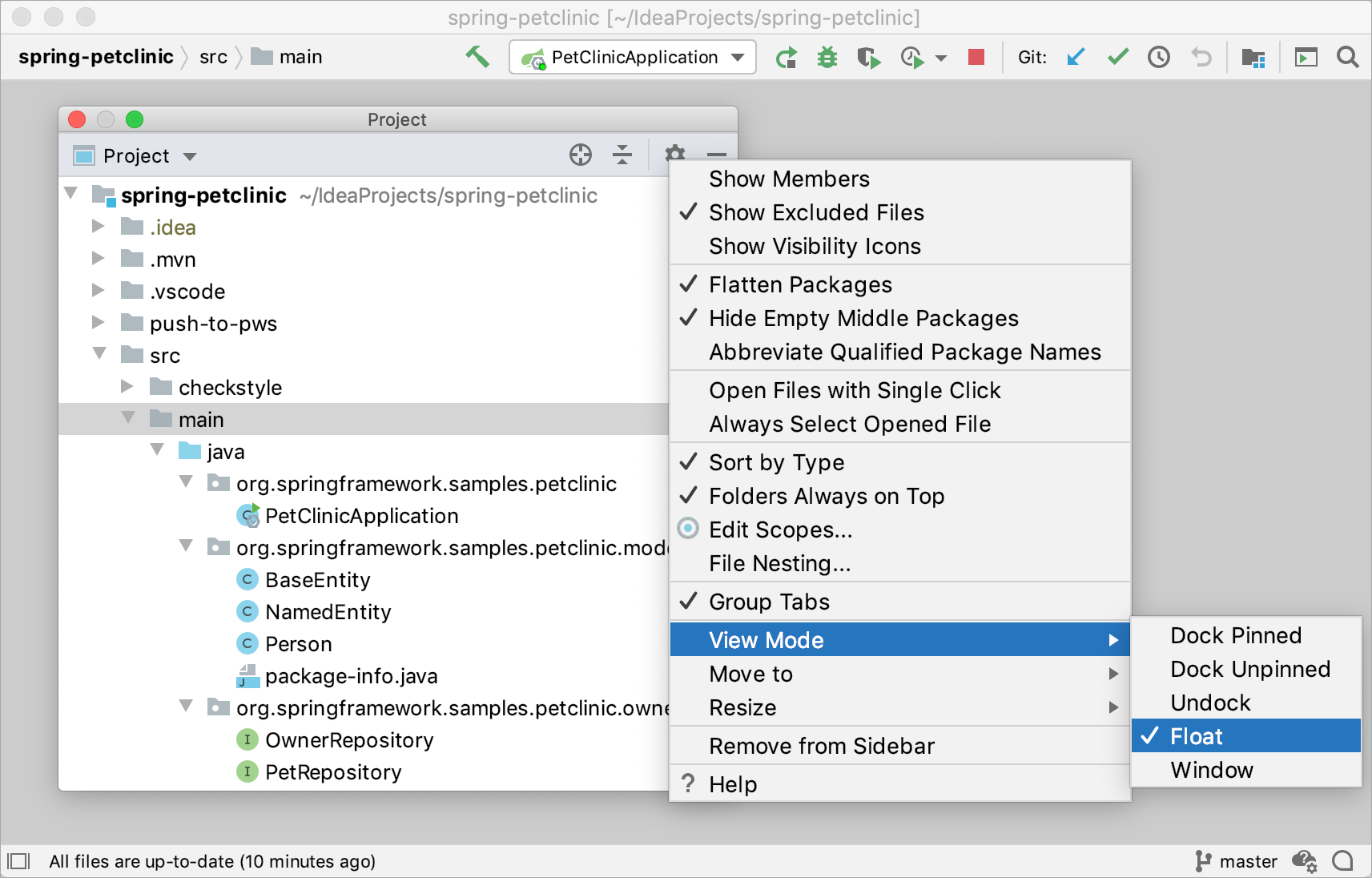The image size is (1372, 878).
Task: Open the Project Structure icon
Action: point(1253,58)
